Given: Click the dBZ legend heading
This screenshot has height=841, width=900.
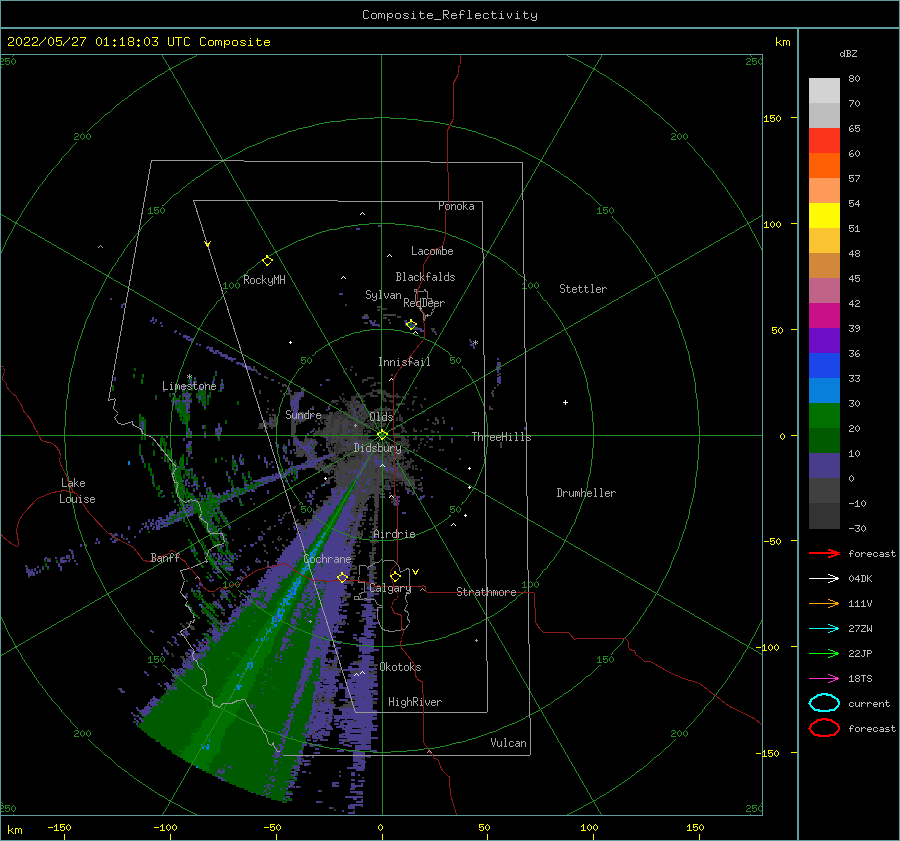Looking at the screenshot, I should [x=848, y=53].
